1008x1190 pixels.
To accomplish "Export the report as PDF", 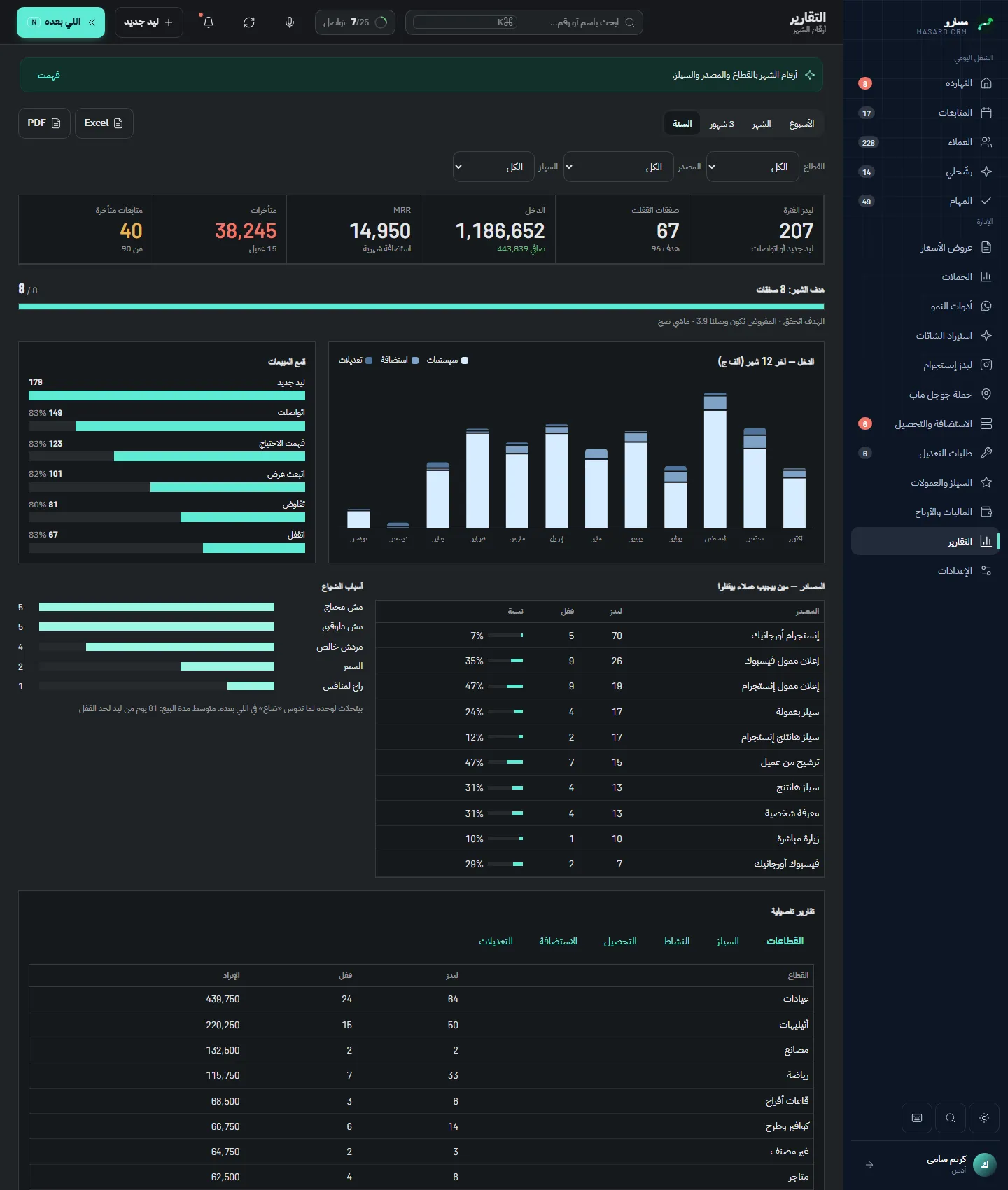I will [44, 123].
